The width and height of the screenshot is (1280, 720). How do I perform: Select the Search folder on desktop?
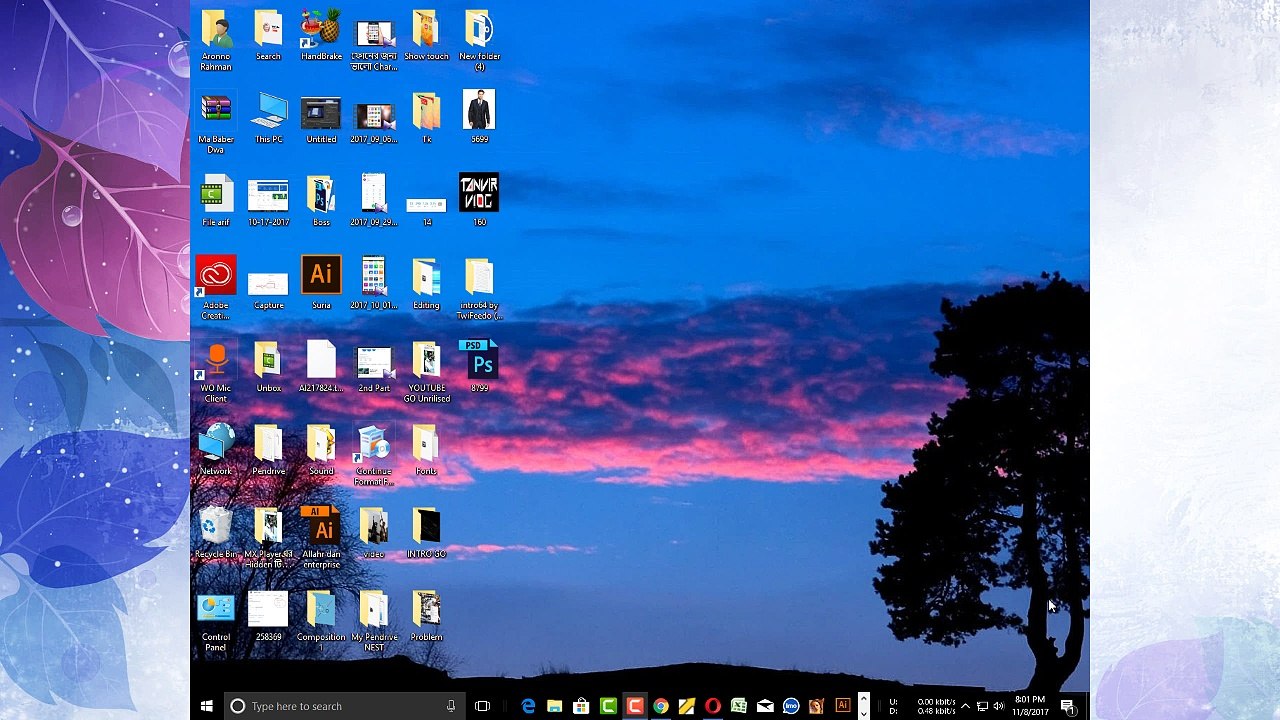tap(269, 30)
